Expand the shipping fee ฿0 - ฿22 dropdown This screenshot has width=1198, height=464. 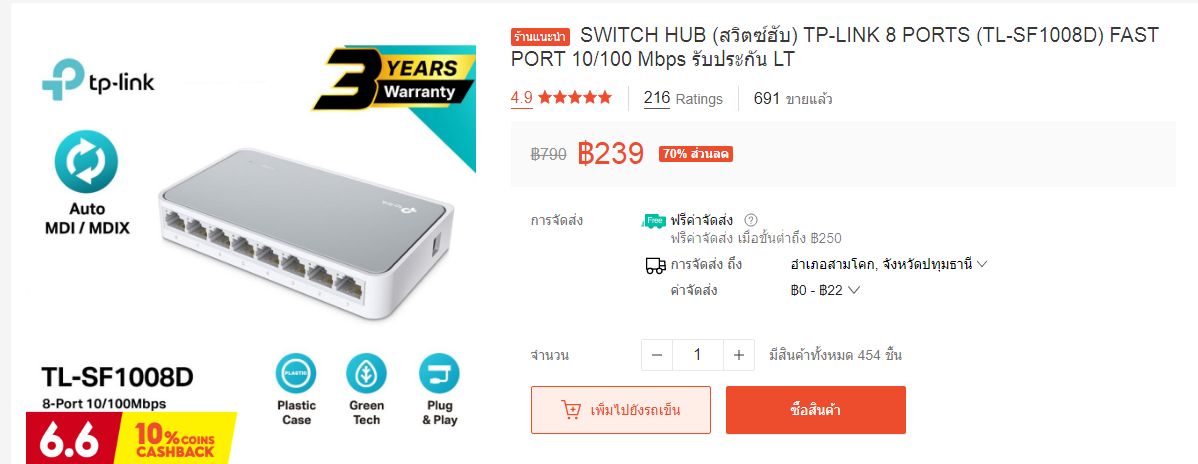pyautogui.click(x=826, y=290)
